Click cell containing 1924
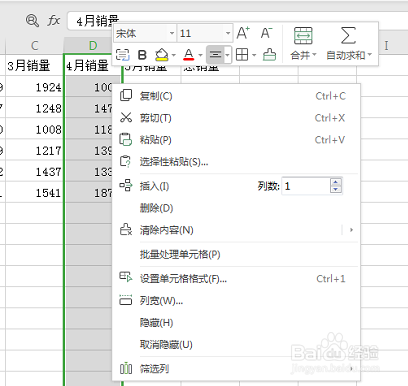This screenshot has height=386, width=408. (x=34, y=87)
